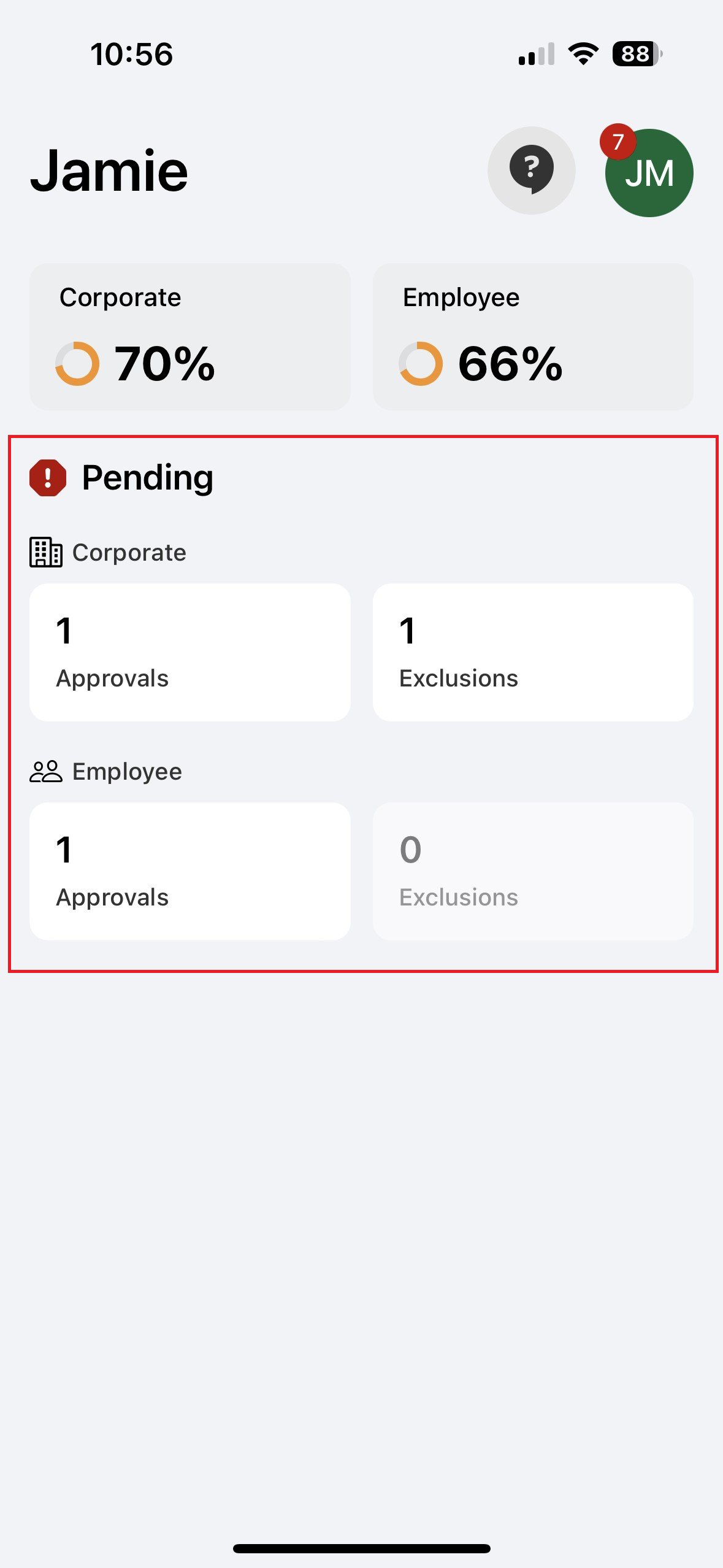Tap the Corporate building icon
The image size is (723, 1568).
(x=46, y=552)
